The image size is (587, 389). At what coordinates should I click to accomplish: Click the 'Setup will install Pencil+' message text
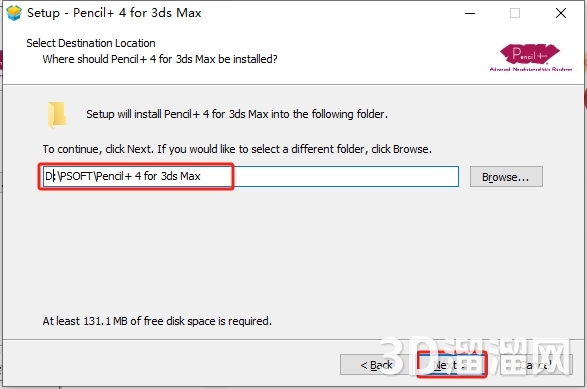(x=237, y=114)
